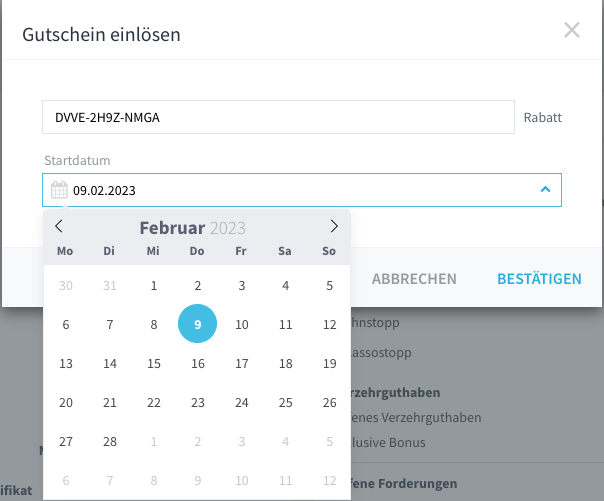Click the BESTÄTIGEN button

tap(539, 279)
